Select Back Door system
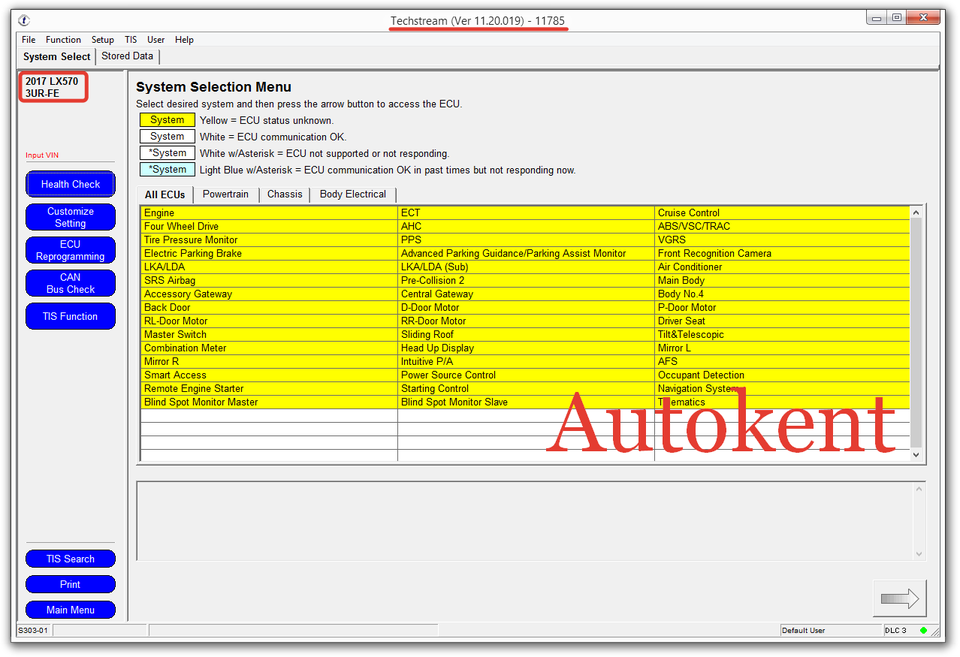The image size is (960, 657). click(269, 307)
